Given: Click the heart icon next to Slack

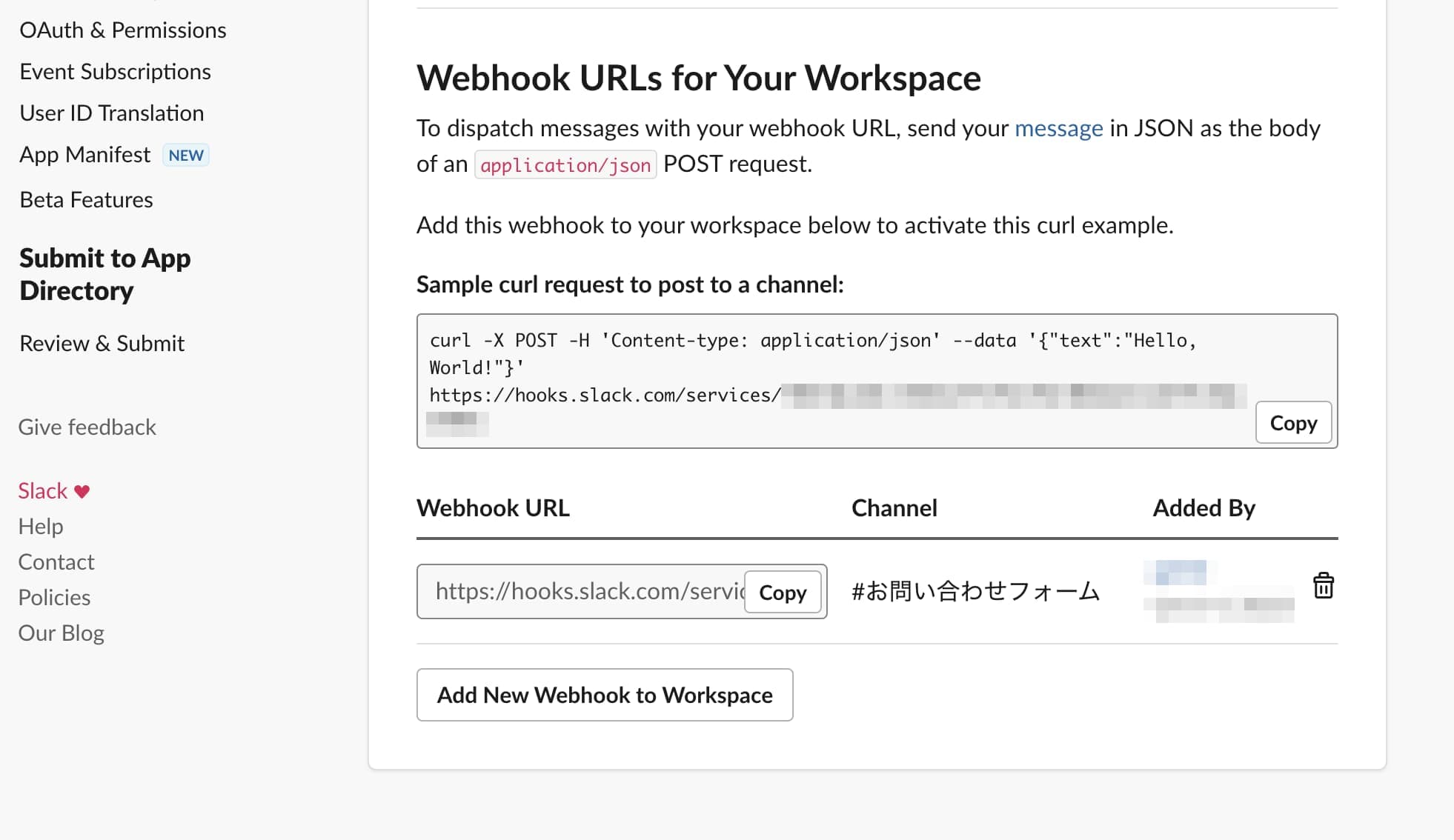Looking at the screenshot, I should click(x=81, y=490).
